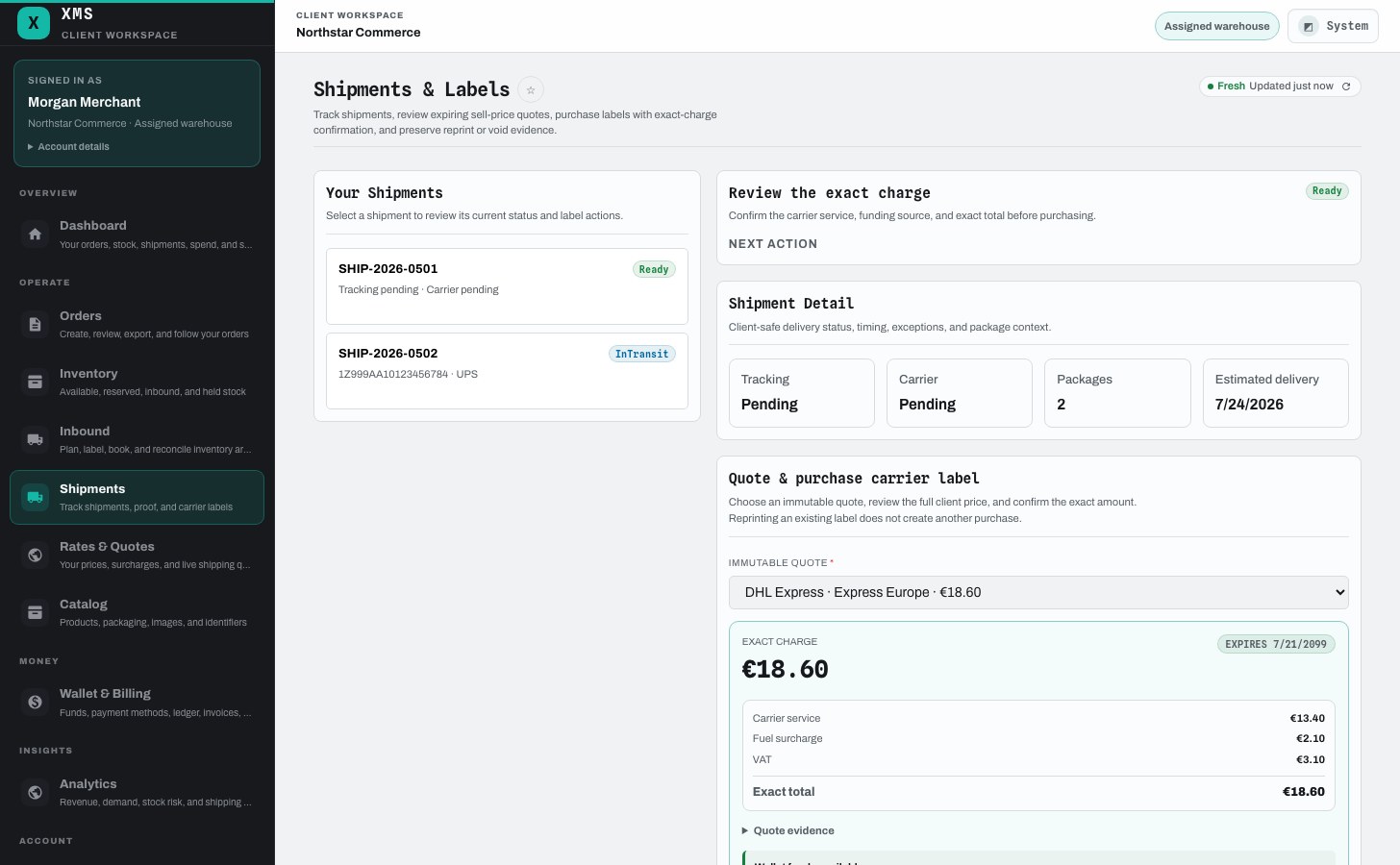Click Carrier service €13.40 row
1400x865 pixels.
tap(1038, 718)
